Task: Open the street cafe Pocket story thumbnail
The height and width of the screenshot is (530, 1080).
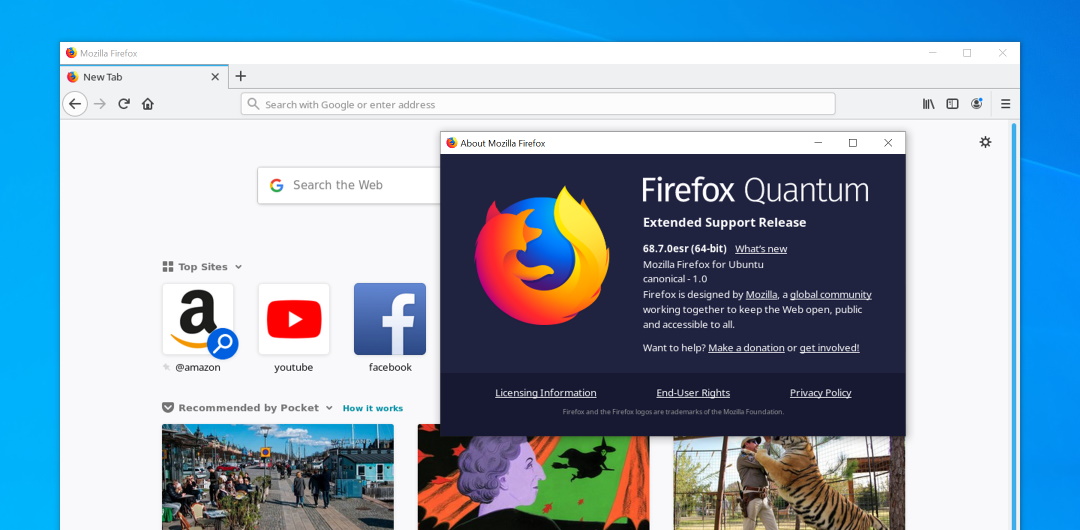Action: coord(278,477)
